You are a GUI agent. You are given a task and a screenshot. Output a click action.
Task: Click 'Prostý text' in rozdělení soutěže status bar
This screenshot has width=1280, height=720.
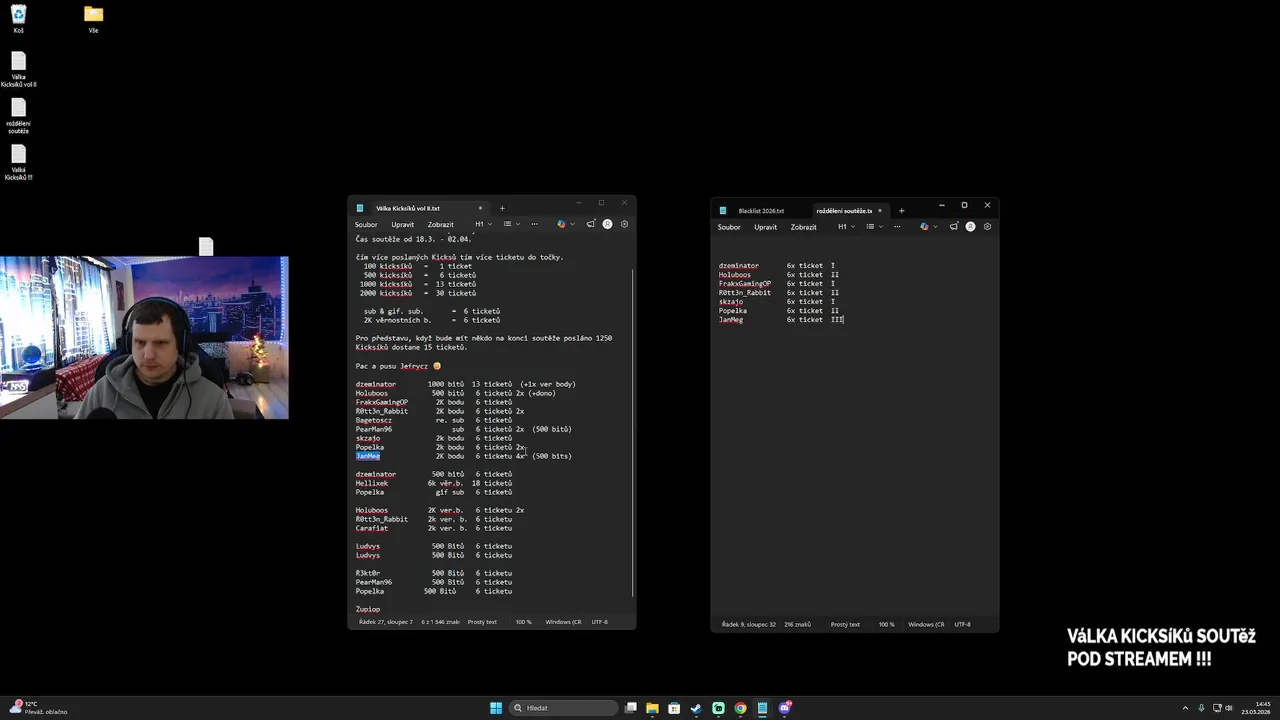845,624
